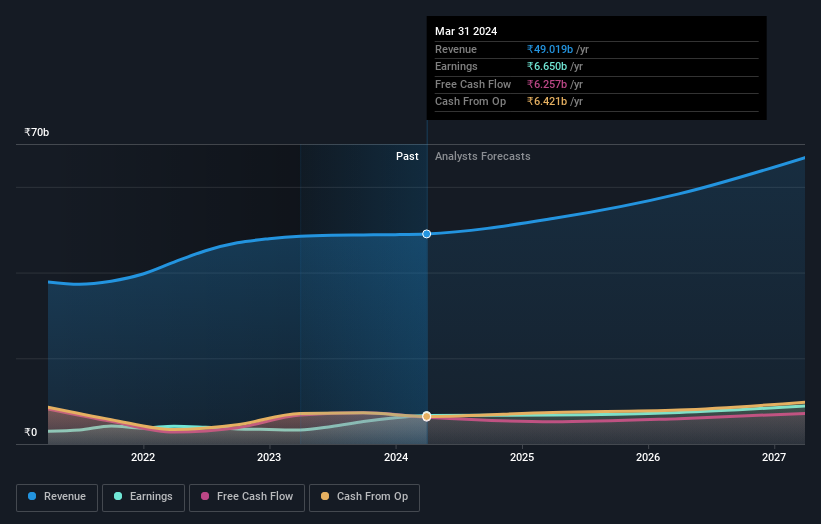The width and height of the screenshot is (821, 524).
Task: Click the ₹0 y-axis label
Action: click(x=31, y=432)
